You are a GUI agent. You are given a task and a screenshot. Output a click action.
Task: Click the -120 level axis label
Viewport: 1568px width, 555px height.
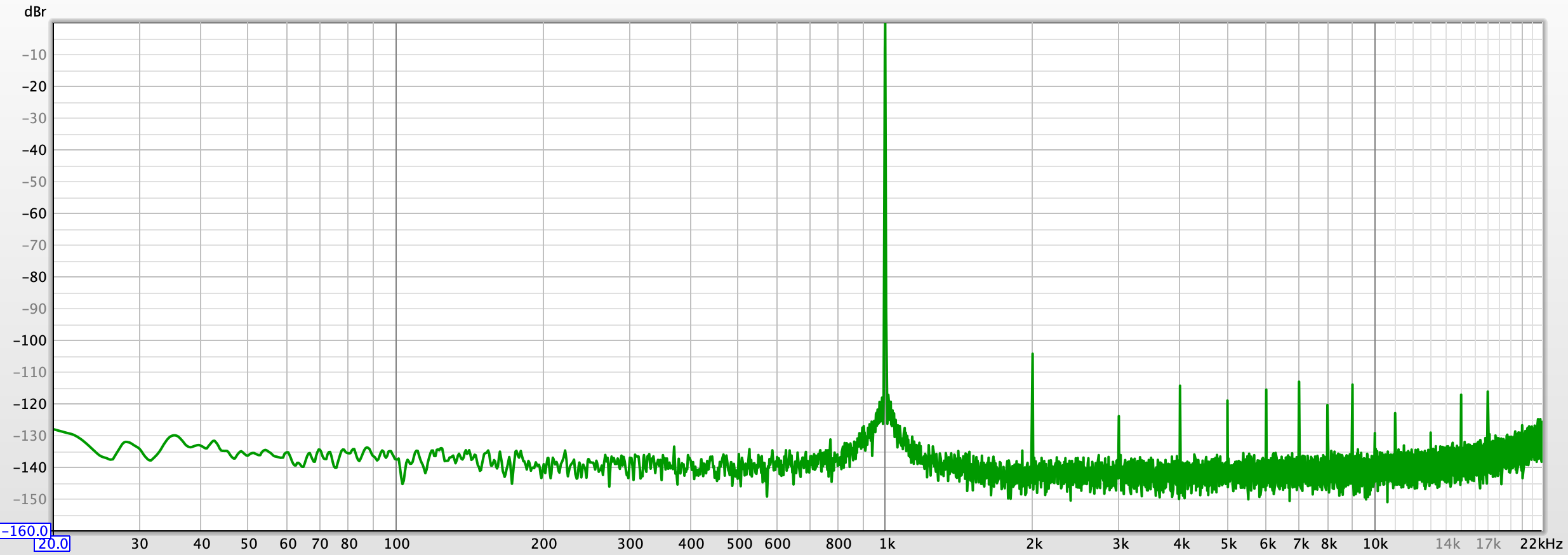(30, 404)
